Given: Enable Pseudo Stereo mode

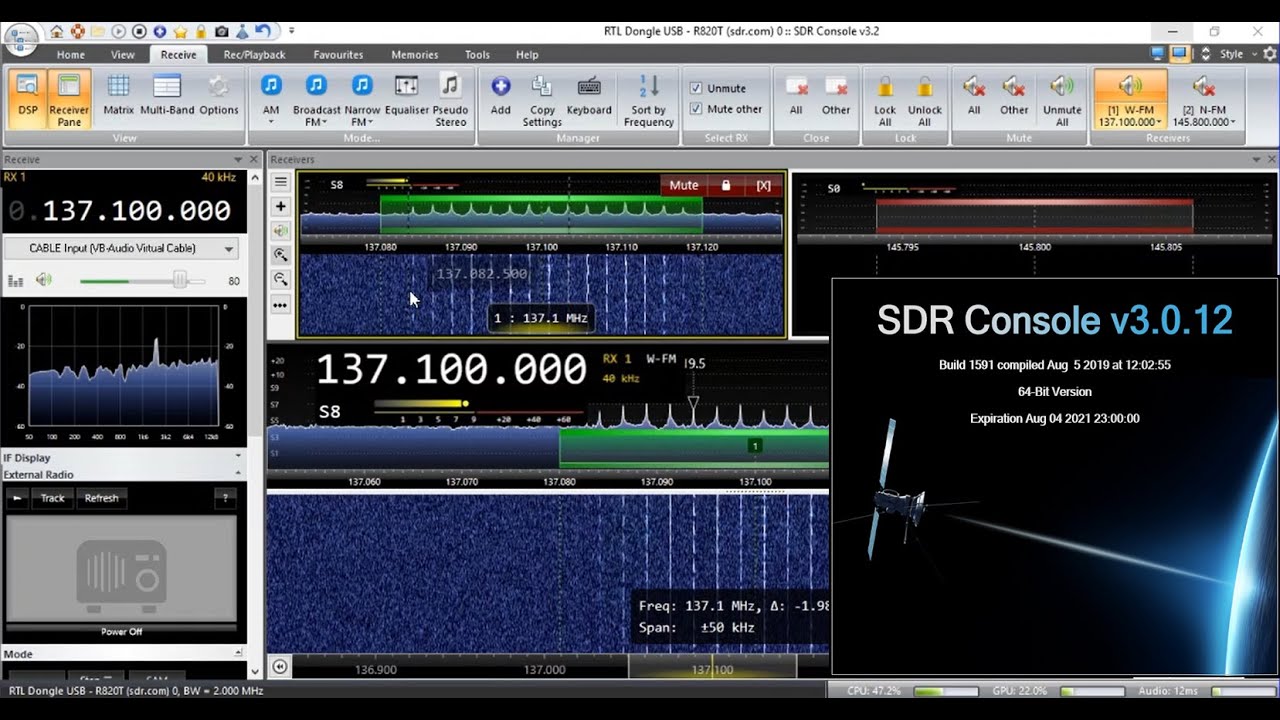Looking at the screenshot, I should click(x=450, y=98).
